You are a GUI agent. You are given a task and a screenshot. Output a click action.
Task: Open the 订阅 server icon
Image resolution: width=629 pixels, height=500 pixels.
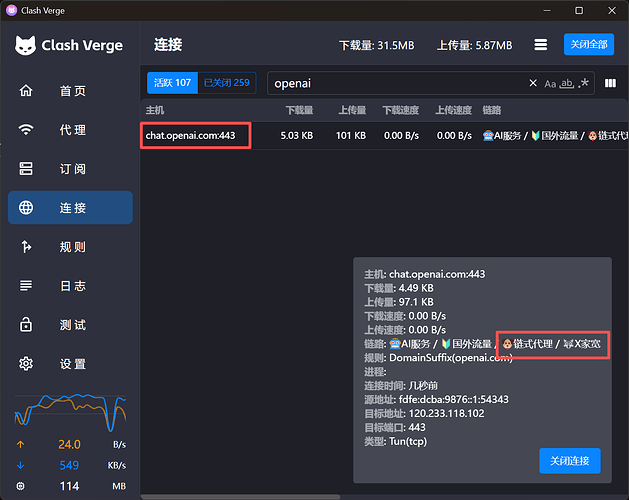coord(26,168)
